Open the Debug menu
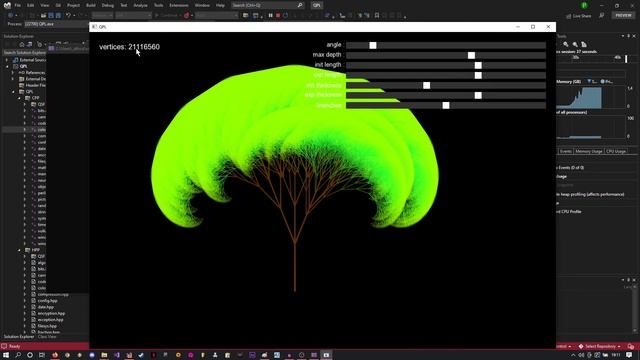 point(108,5)
